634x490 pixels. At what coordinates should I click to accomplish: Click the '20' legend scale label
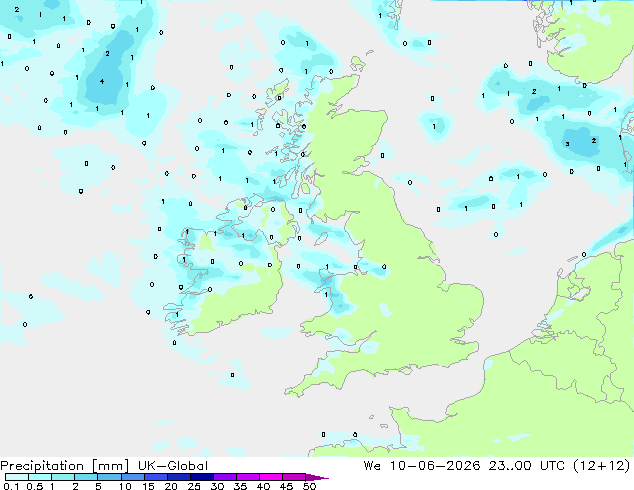pos(171,486)
